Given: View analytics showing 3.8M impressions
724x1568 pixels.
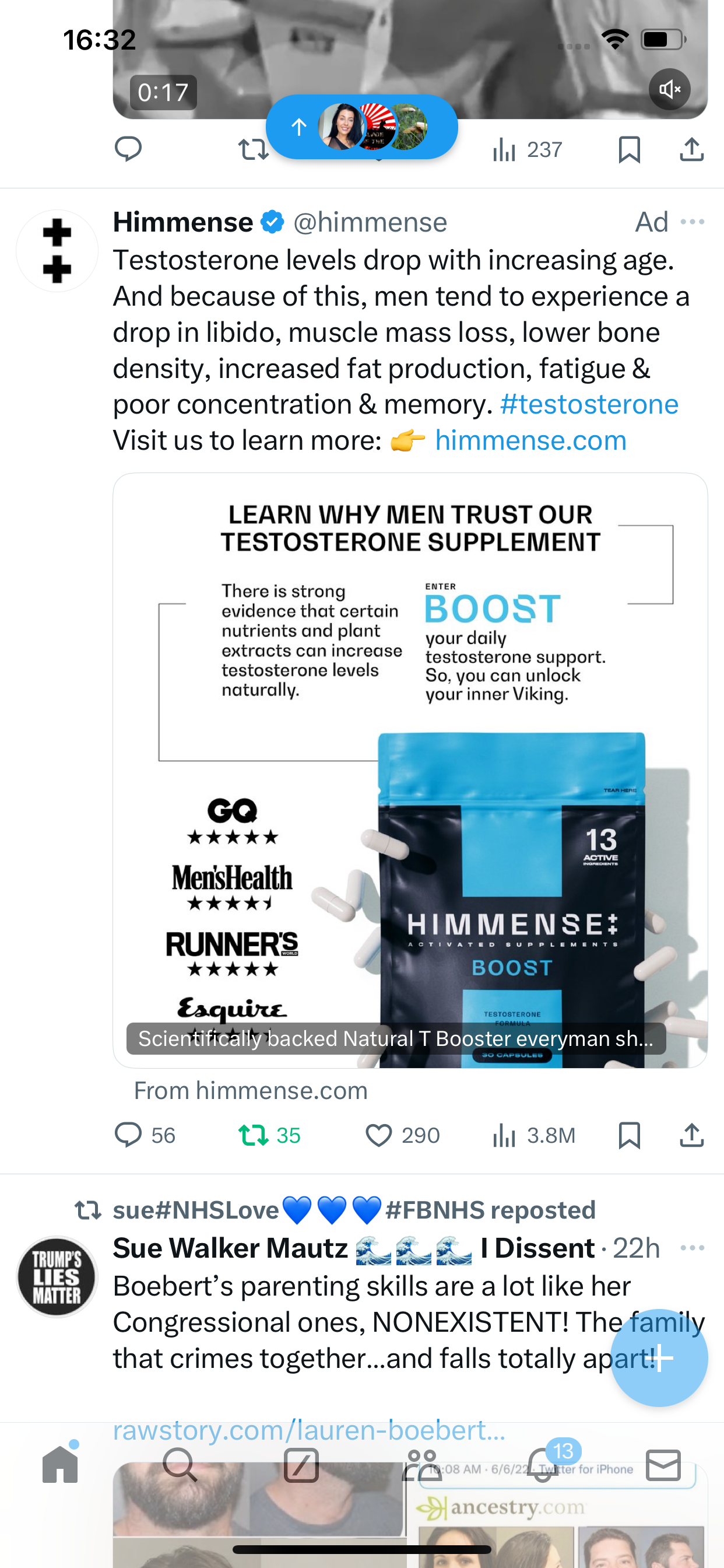Looking at the screenshot, I should [x=533, y=1135].
